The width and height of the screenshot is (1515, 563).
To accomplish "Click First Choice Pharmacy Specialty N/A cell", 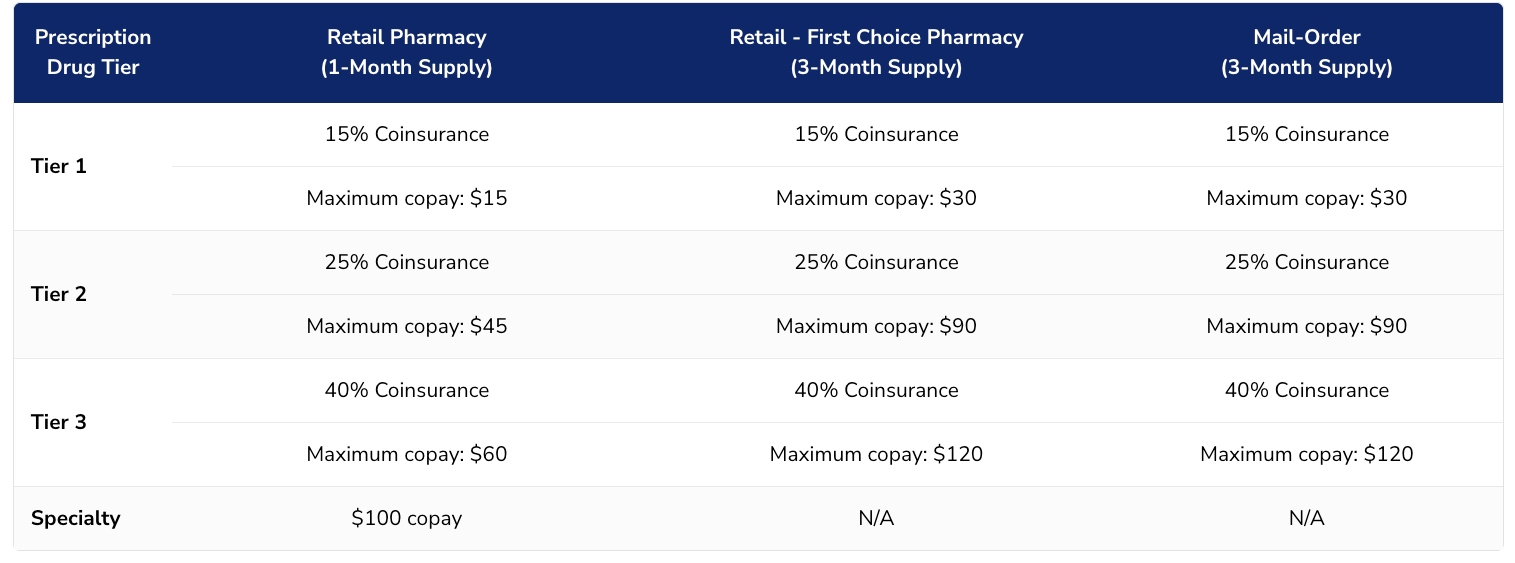I will pos(876,518).
